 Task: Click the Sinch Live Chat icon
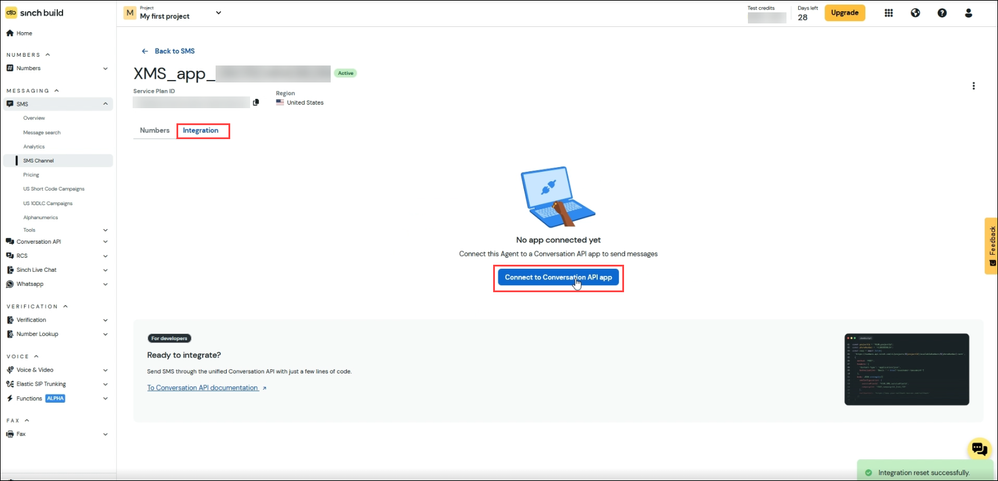[10, 270]
